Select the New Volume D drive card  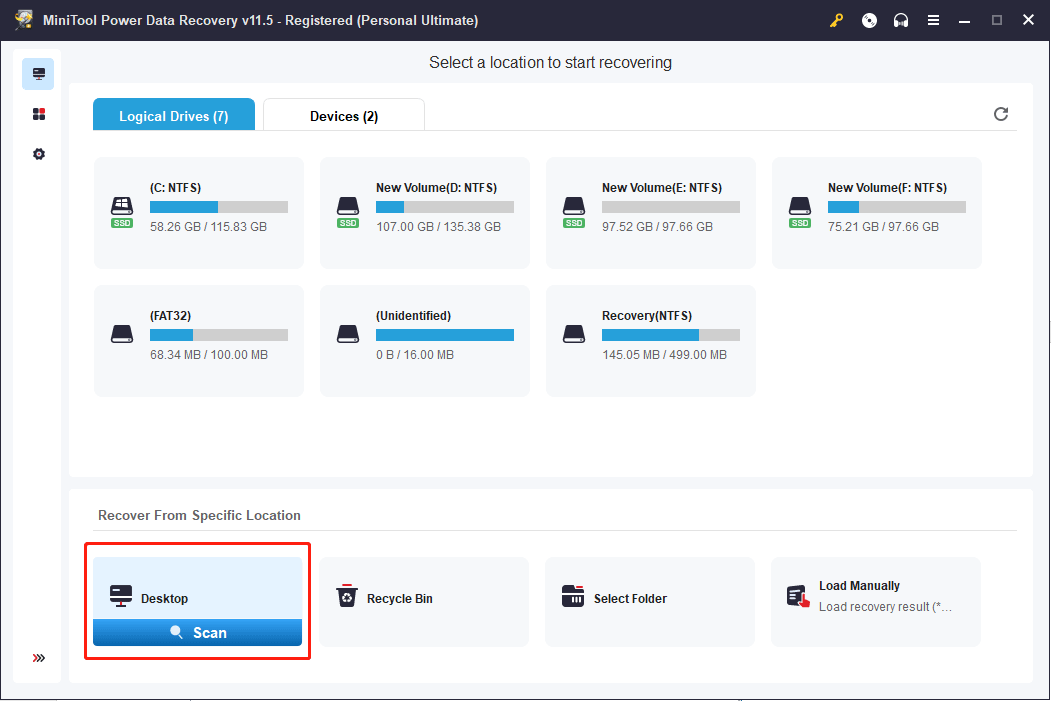click(424, 212)
